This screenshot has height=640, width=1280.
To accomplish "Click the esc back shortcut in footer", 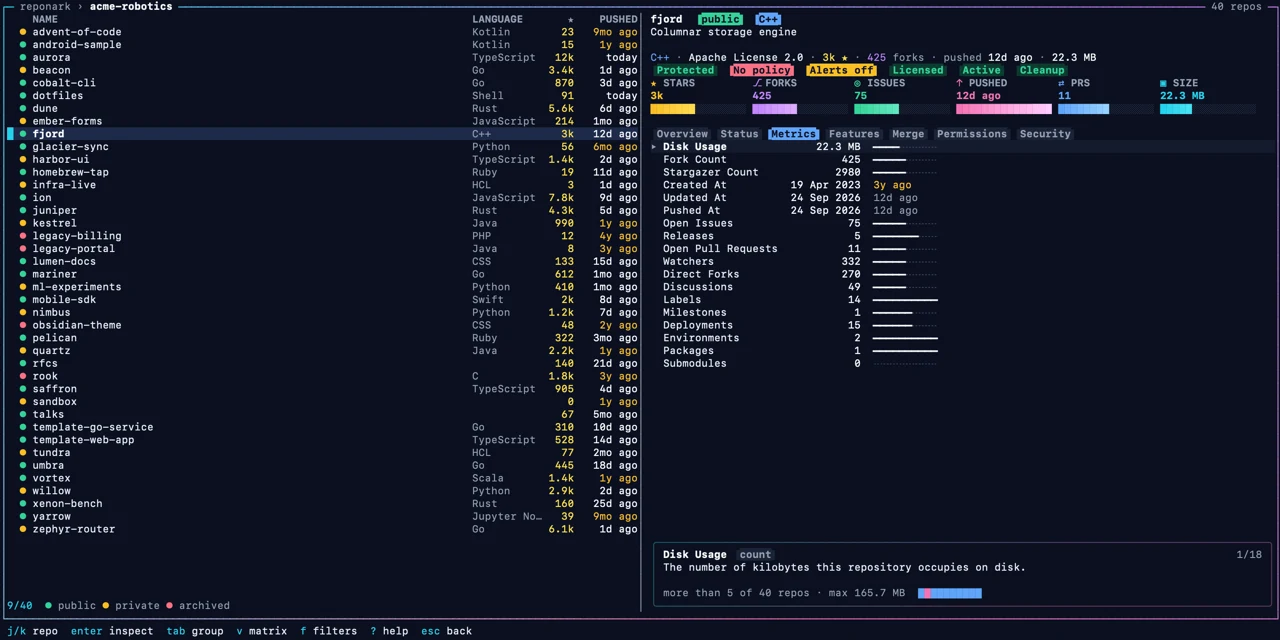I will tap(446, 631).
